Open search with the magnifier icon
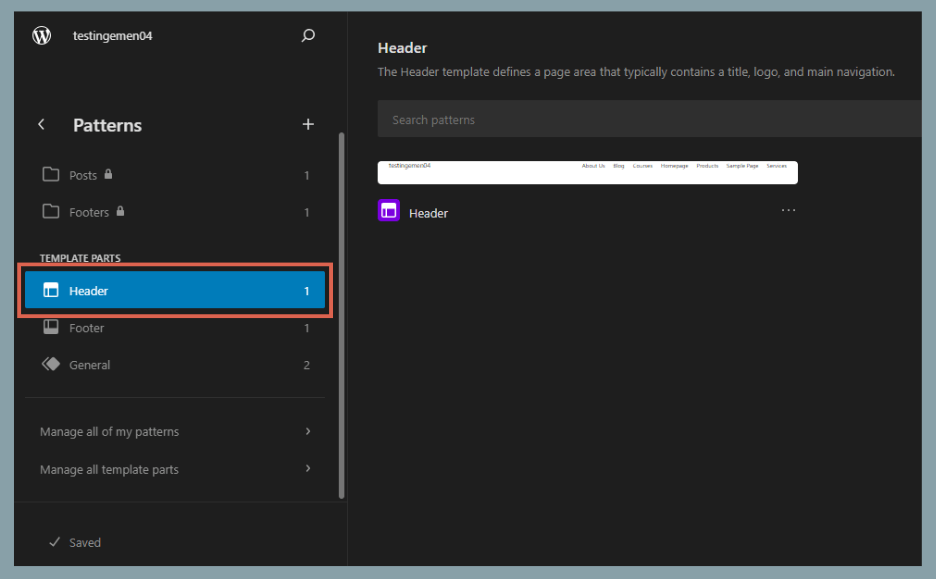 pyautogui.click(x=308, y=34)
